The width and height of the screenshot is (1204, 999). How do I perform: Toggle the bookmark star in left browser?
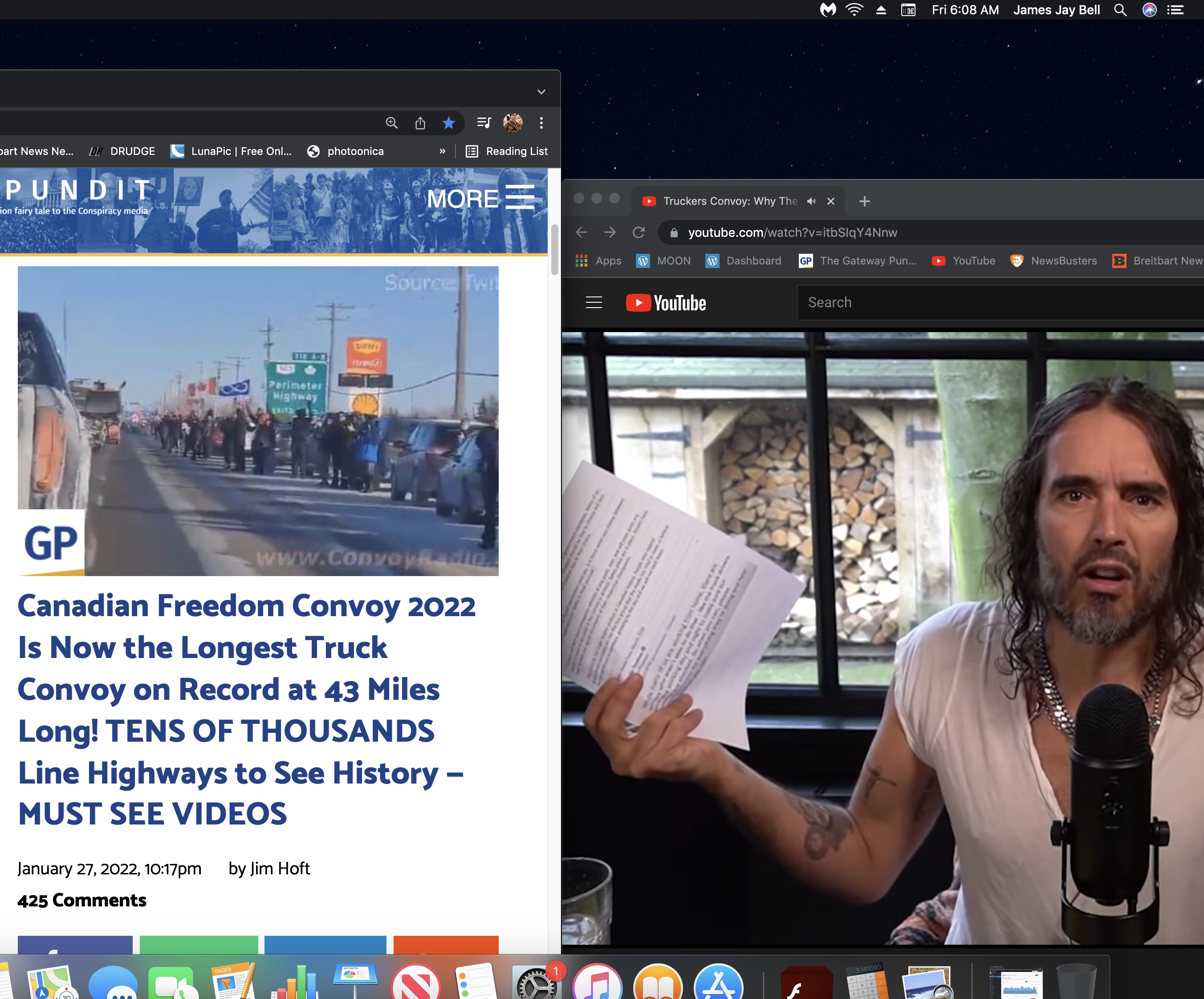(x=449, y=123)
